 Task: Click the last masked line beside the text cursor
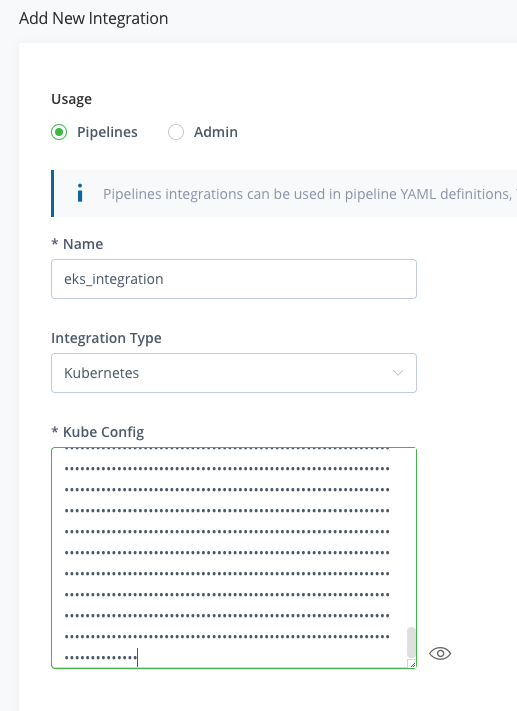coord(100,657)
